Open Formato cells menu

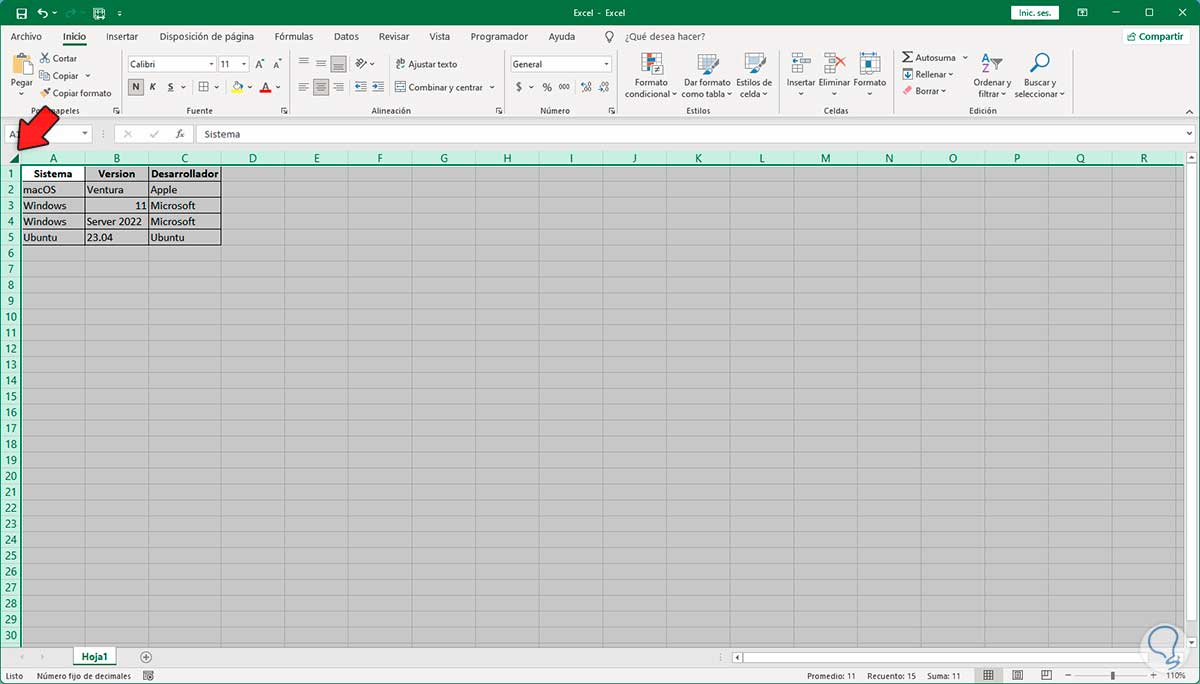click(x=869, y=75)
